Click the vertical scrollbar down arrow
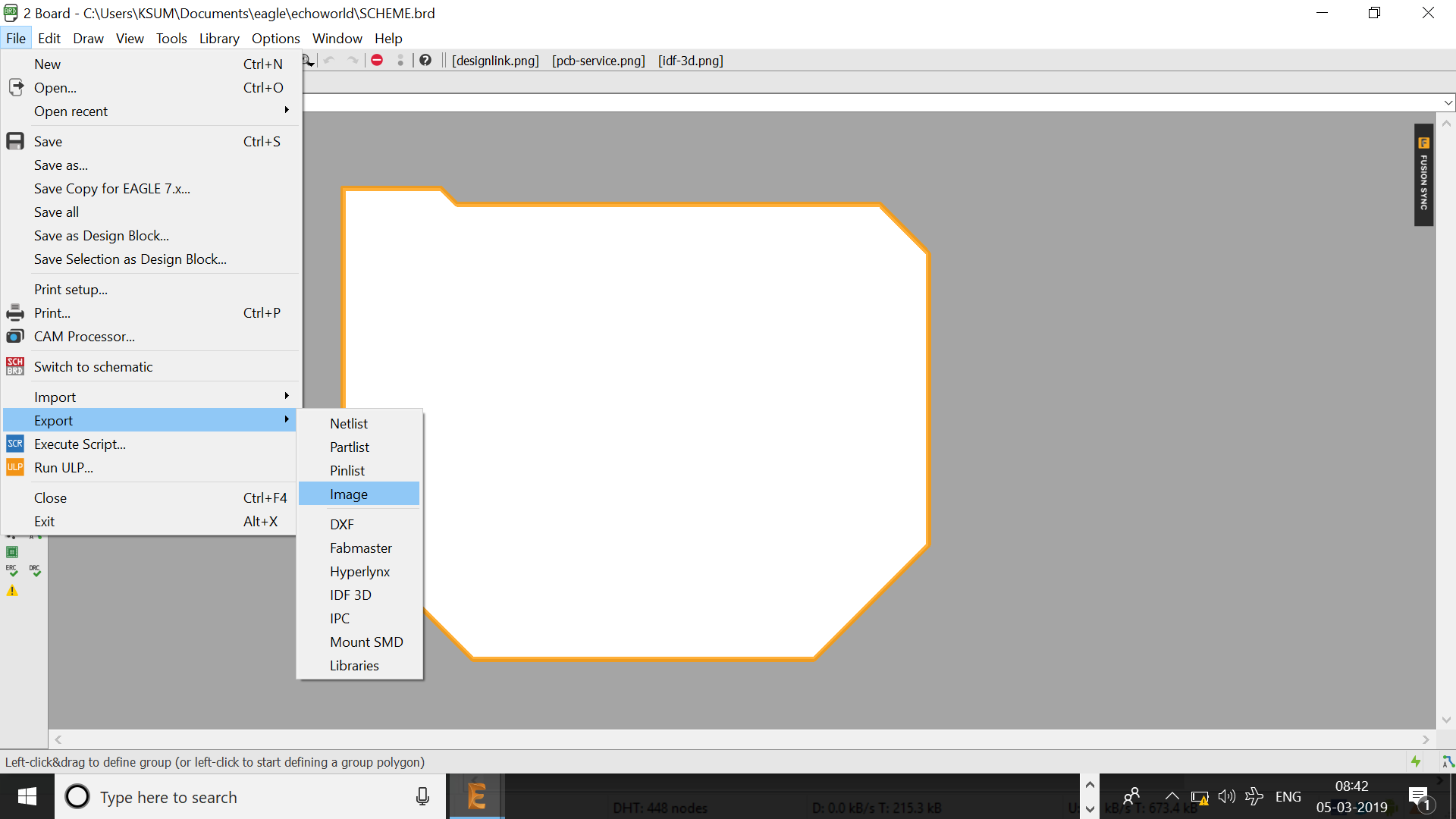Screen dimensions: 1456x819 (x=1446, y=720)
